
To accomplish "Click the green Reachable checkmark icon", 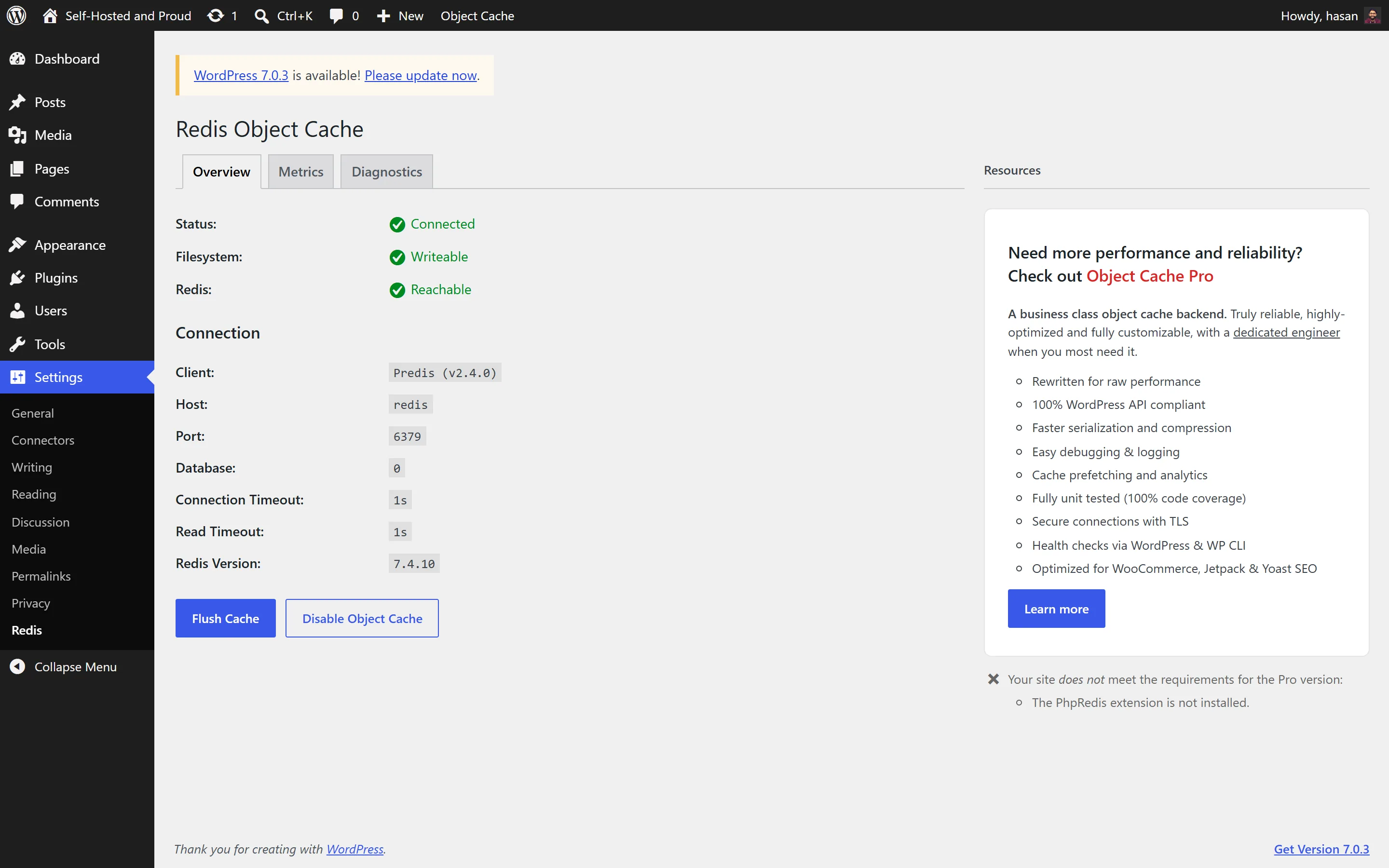I will coord(397,290).
